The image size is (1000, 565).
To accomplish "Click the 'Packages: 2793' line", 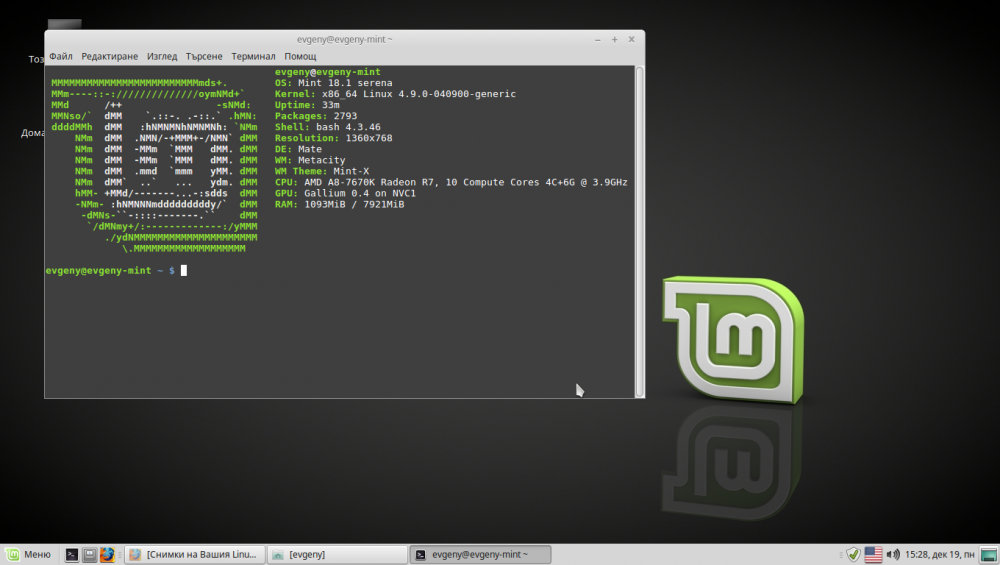I will click(x=316, y=116).
